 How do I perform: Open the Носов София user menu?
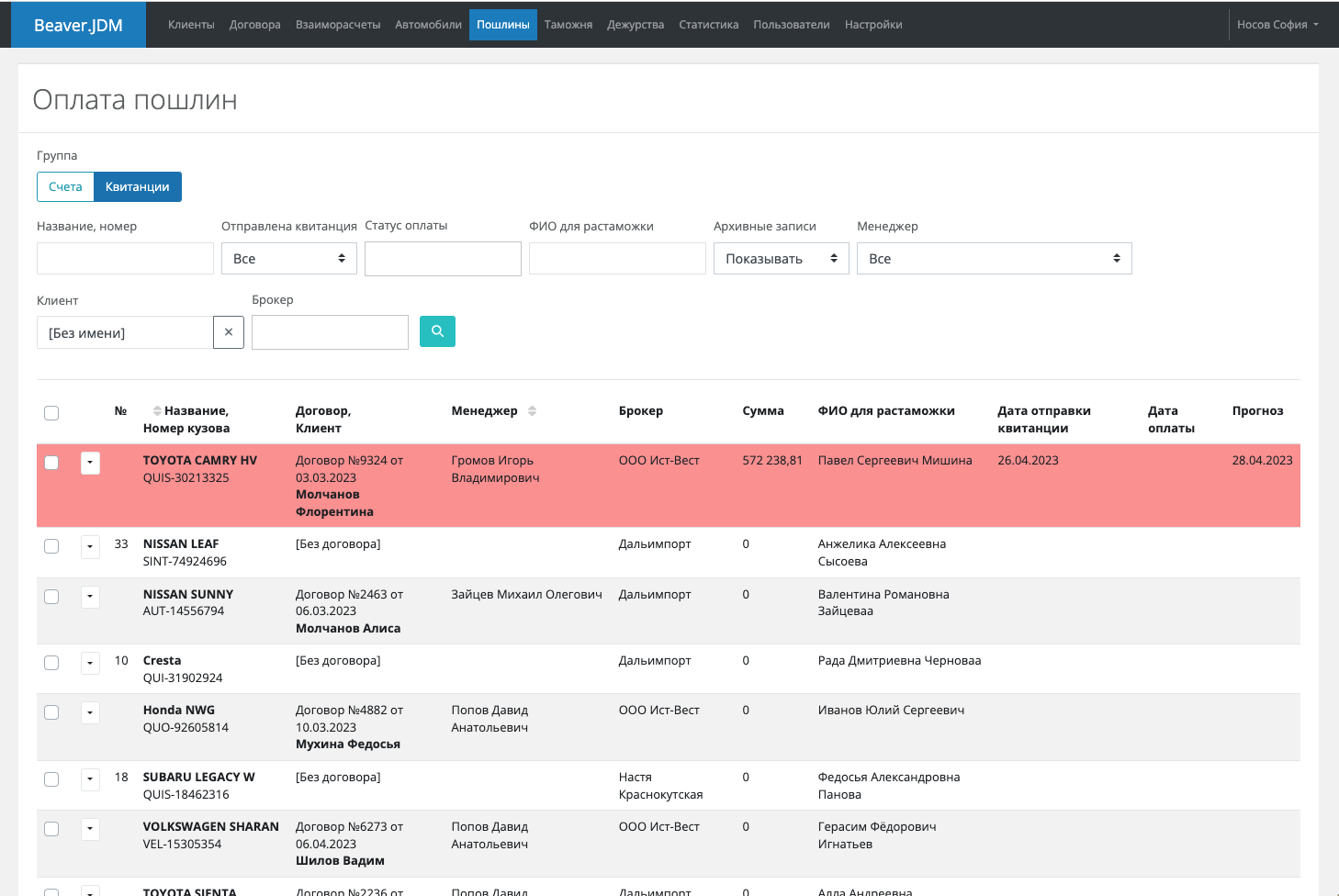1277,25
